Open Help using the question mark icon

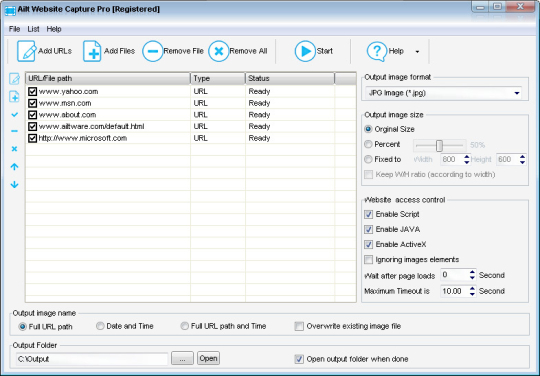(x=377, y=51)
